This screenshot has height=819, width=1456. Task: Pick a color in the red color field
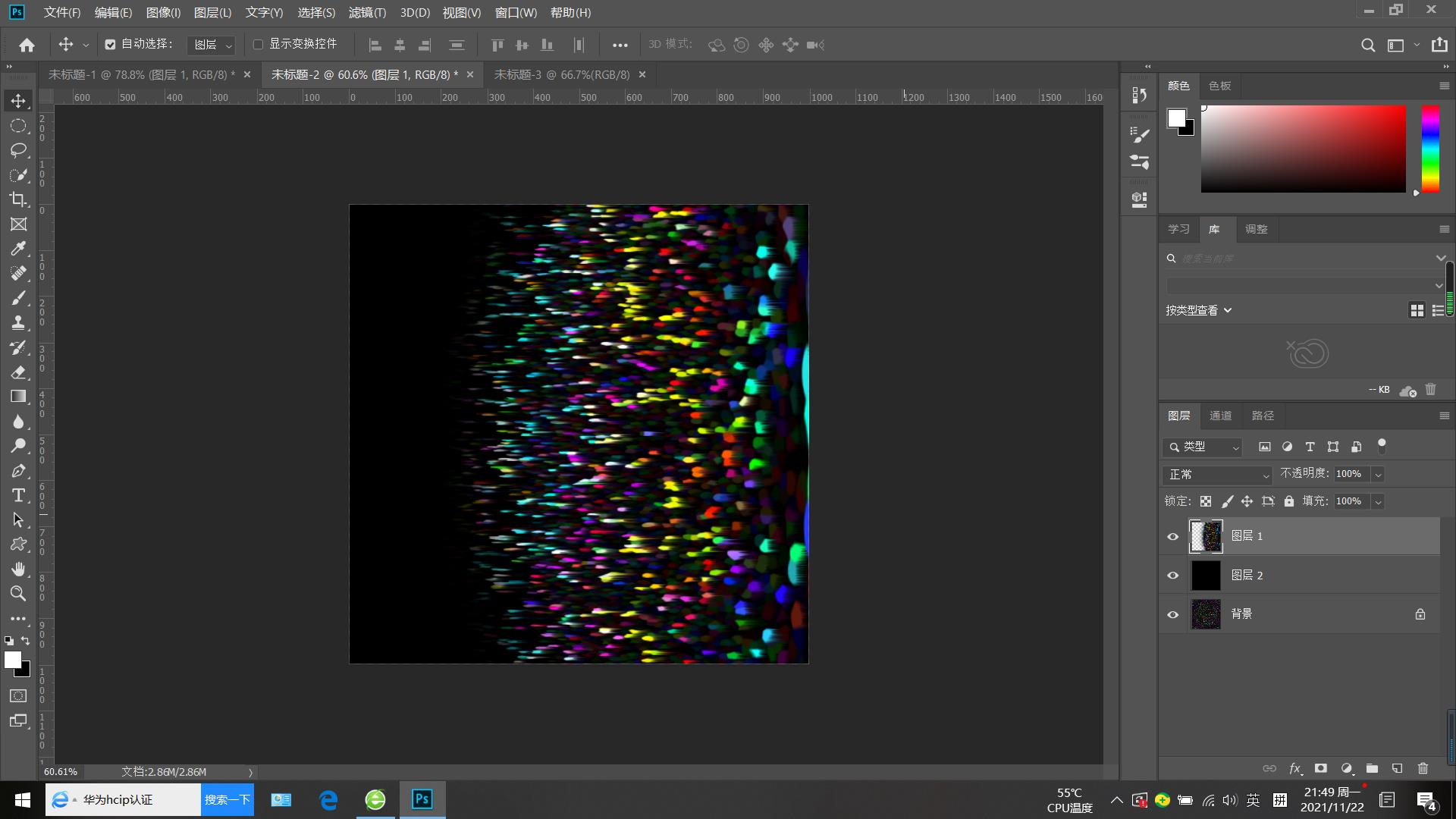point(1303,149)
